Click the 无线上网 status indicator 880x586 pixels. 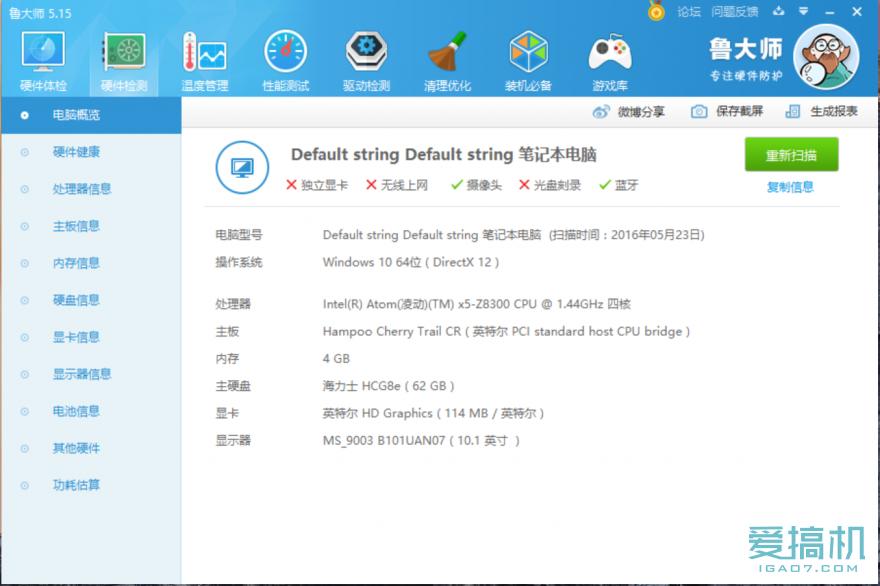click(x=397, y=185)
